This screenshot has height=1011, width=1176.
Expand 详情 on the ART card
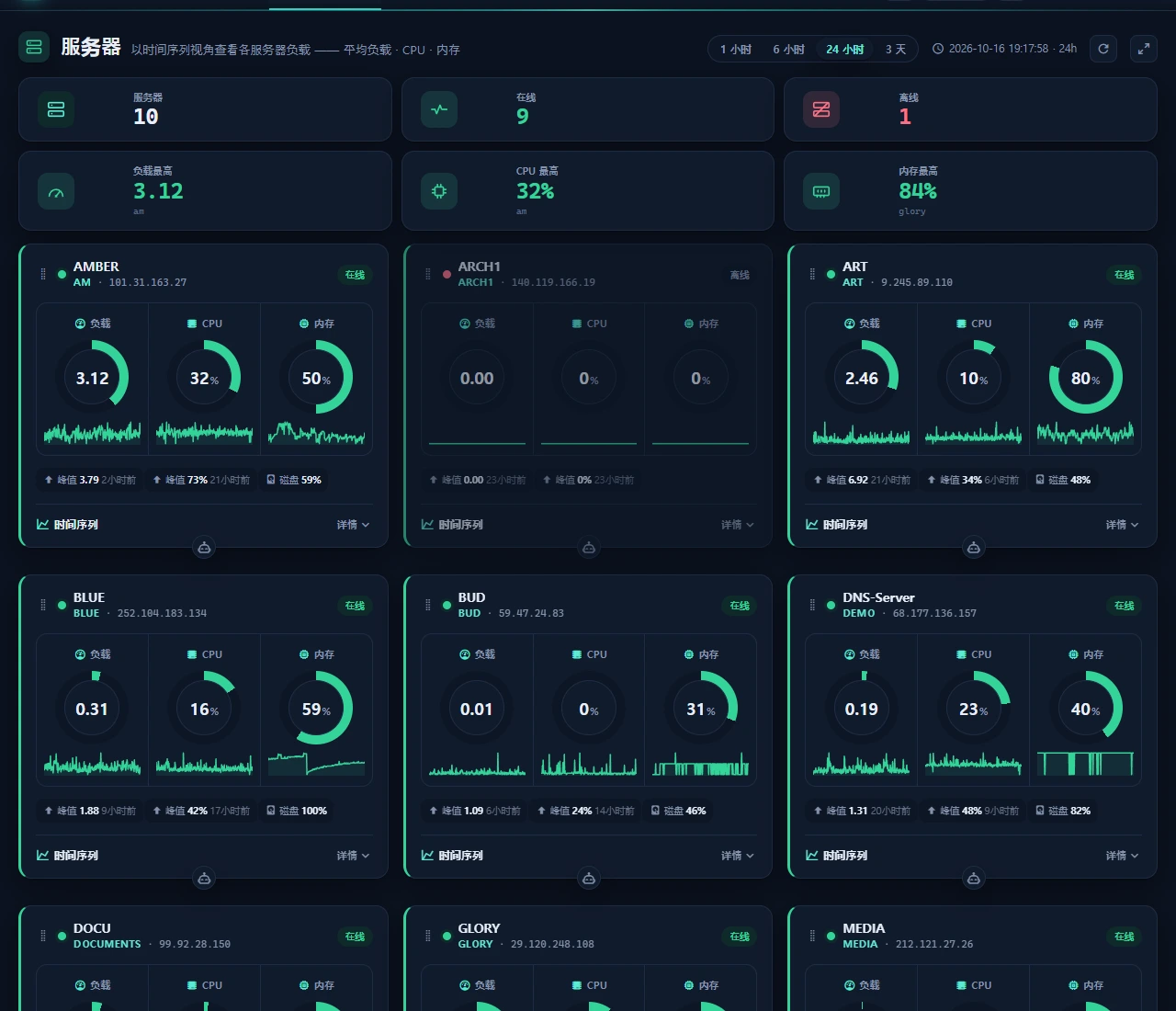(1123, 525)
